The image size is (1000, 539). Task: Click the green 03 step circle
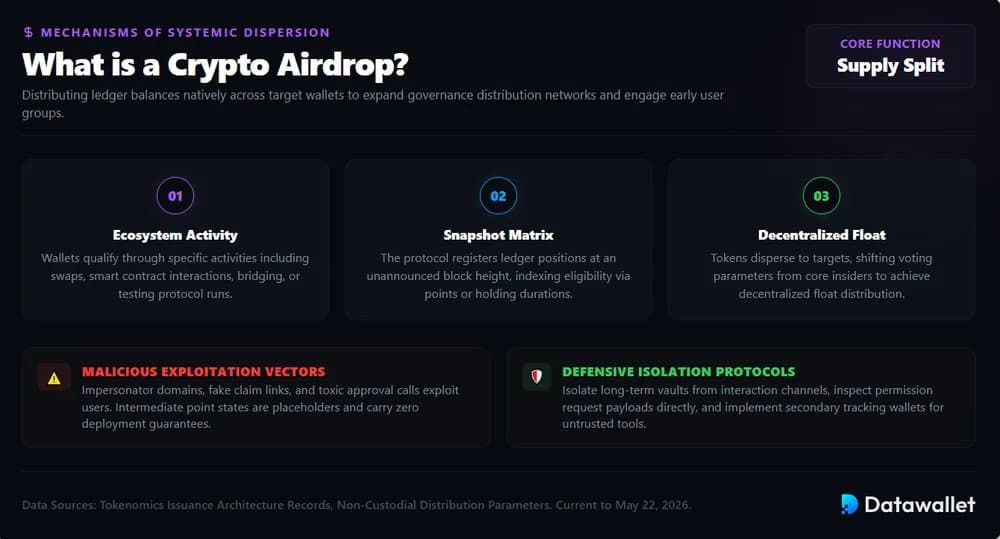821,196
